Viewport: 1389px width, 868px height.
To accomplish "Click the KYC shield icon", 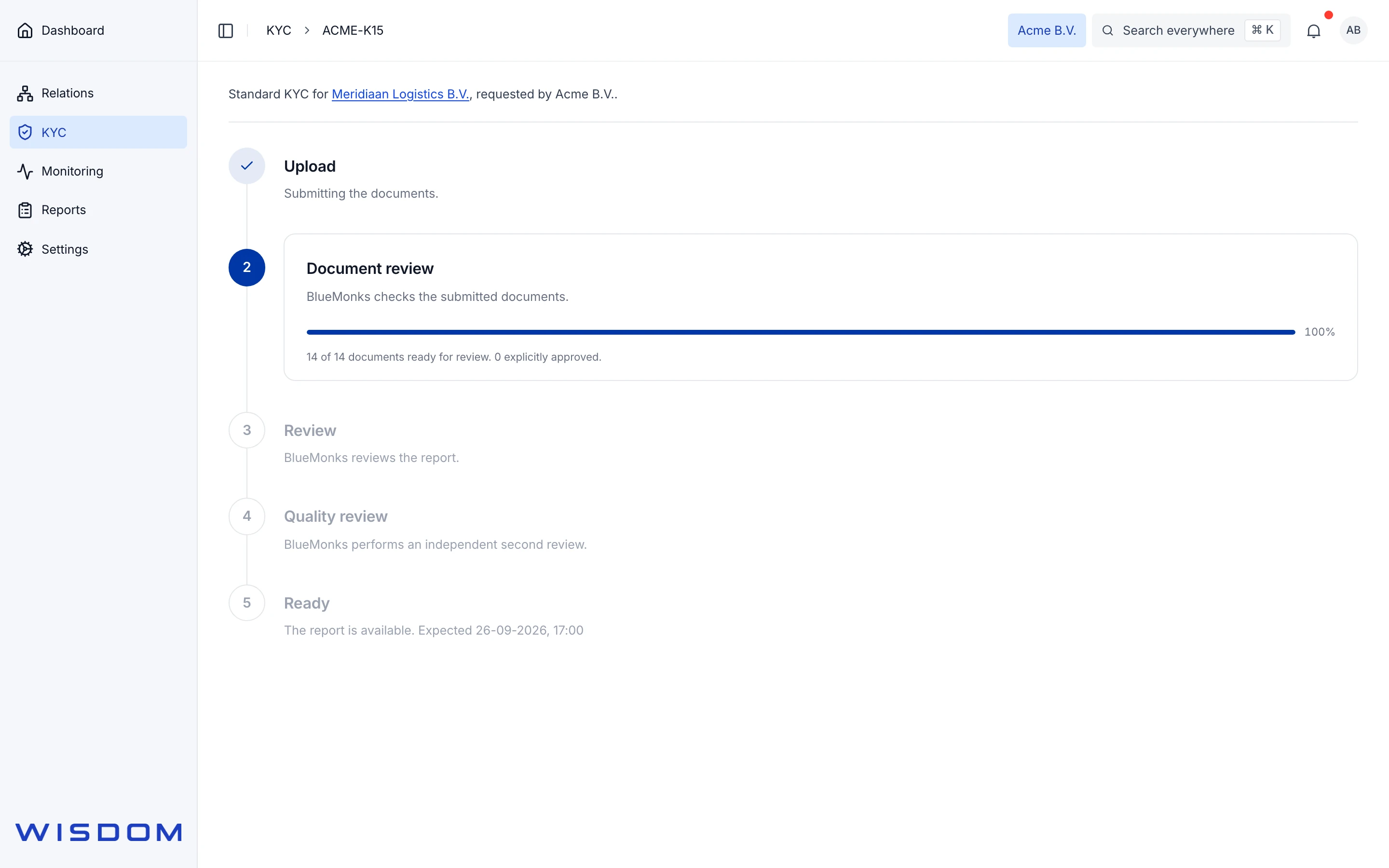I will [25, 132].
